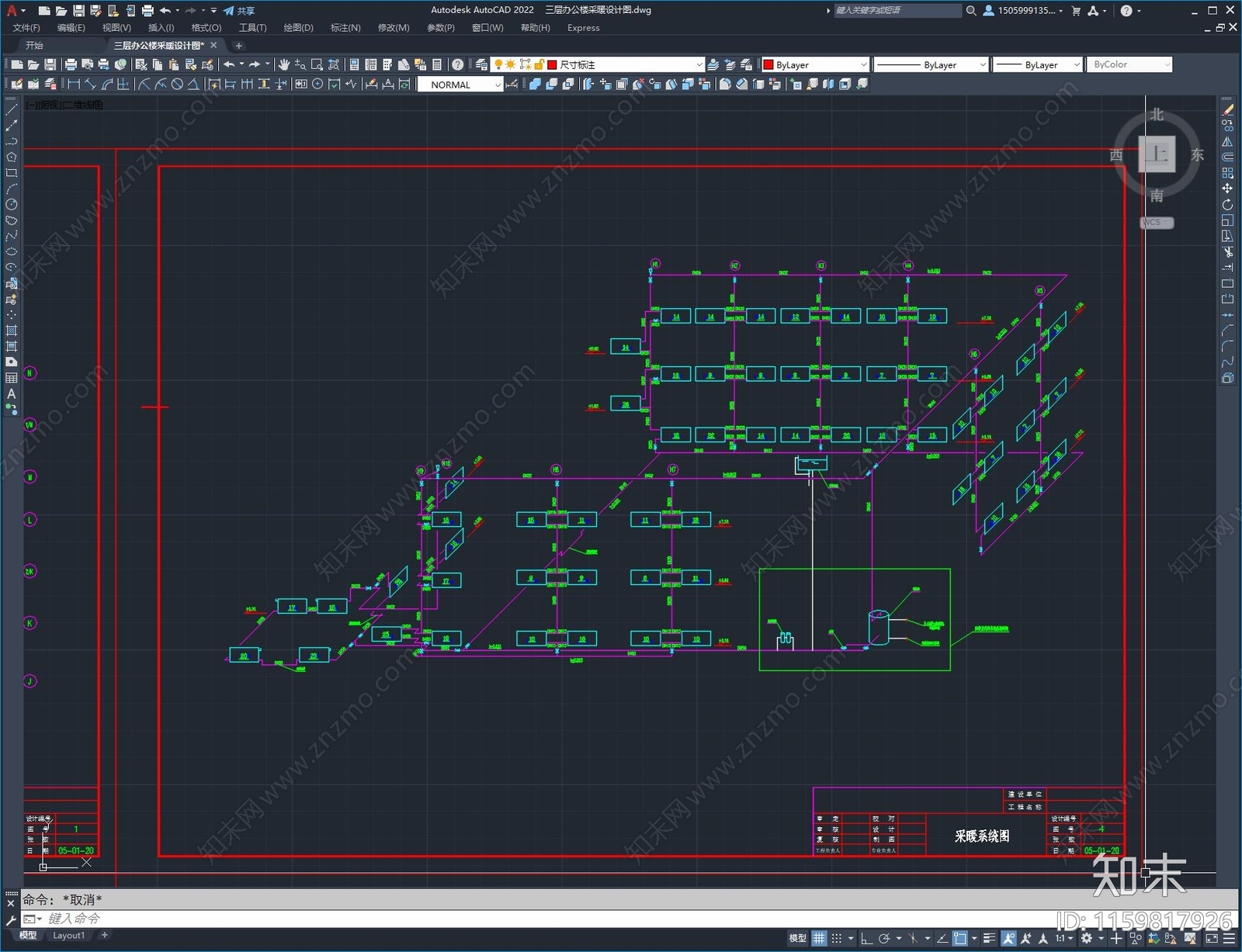The image size is (1242, 952).
Task: Toggle snap mode in status bar
Action: 837,938
